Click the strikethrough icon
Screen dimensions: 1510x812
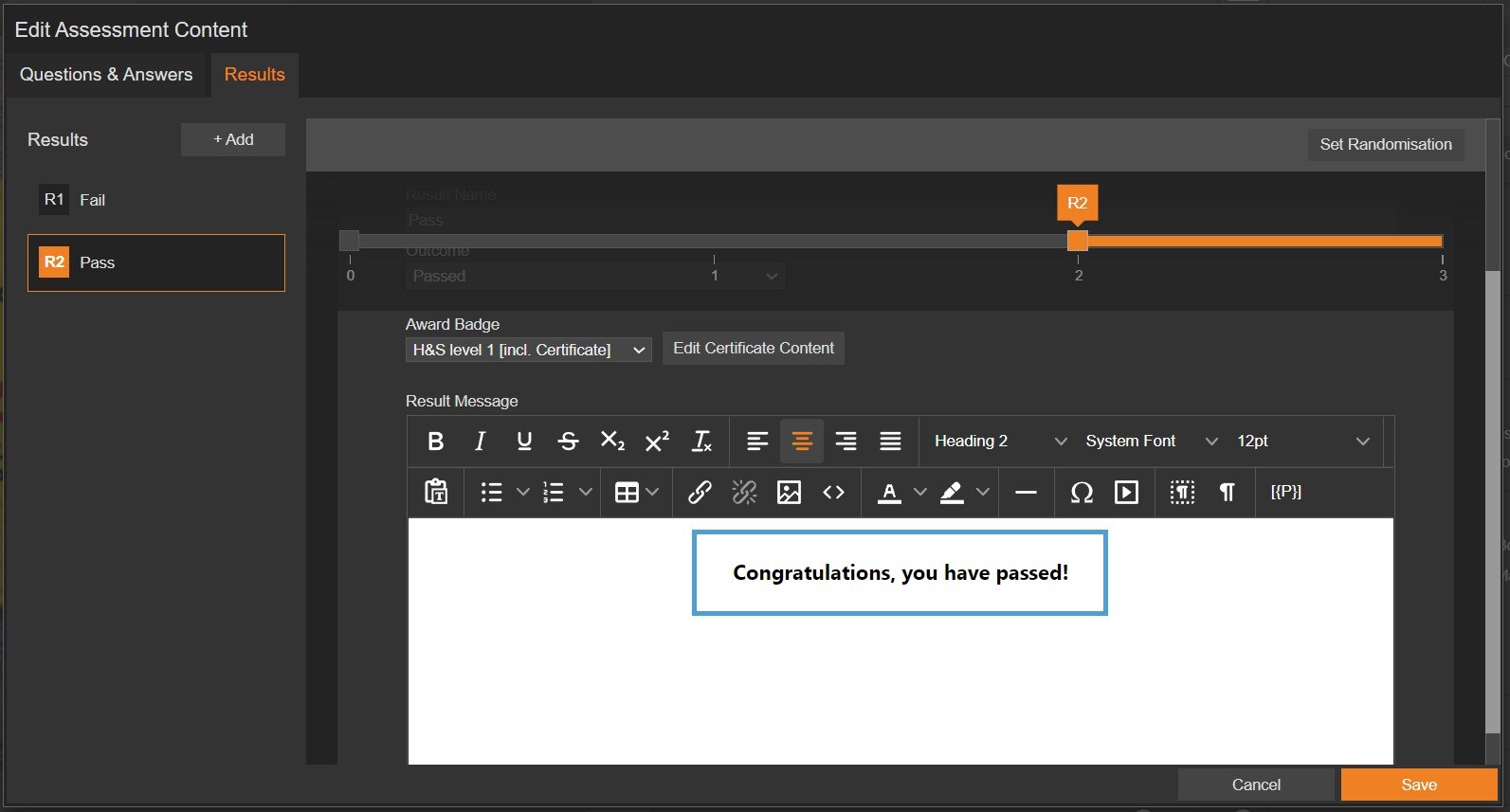pos(568,442)
